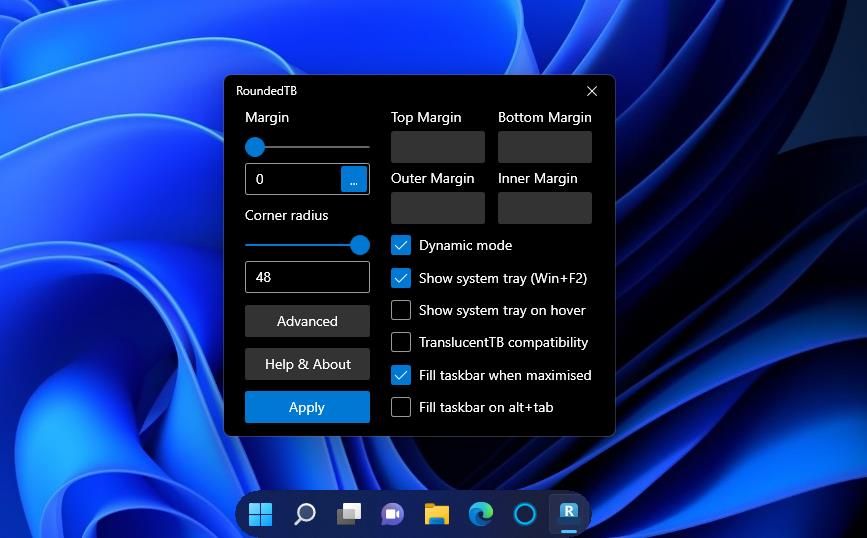Click the Outer Margin input box
This screenshot has height=538, width=867.
tap(438, 208)
